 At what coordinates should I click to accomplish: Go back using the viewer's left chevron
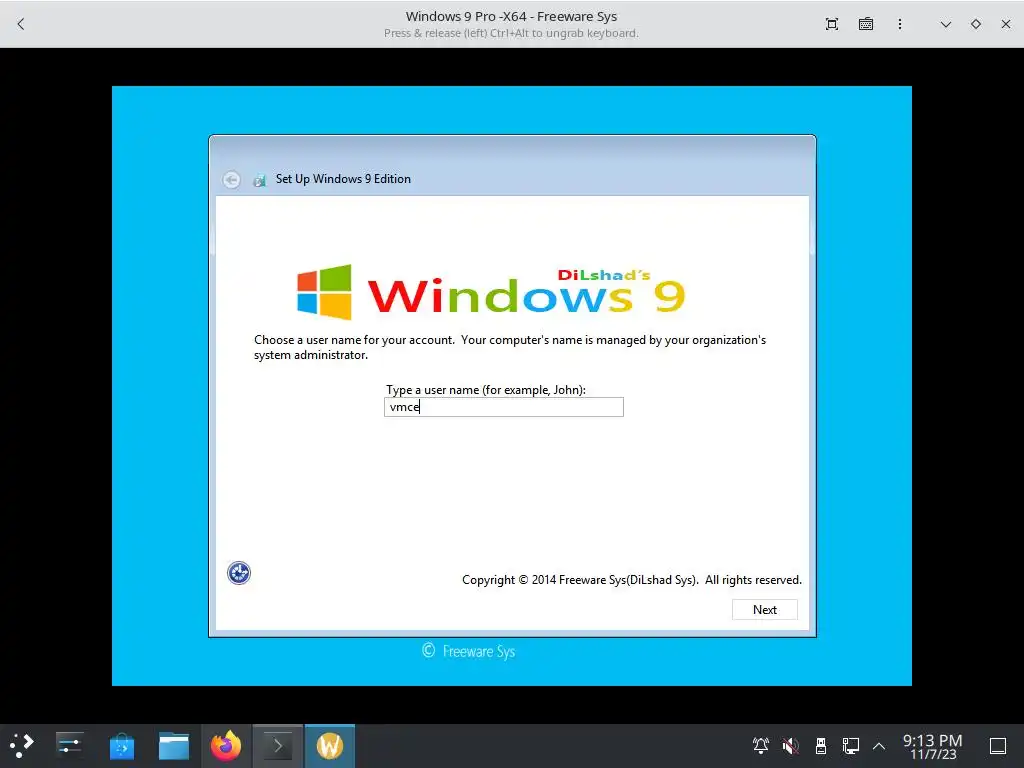(x=21, y=24)
